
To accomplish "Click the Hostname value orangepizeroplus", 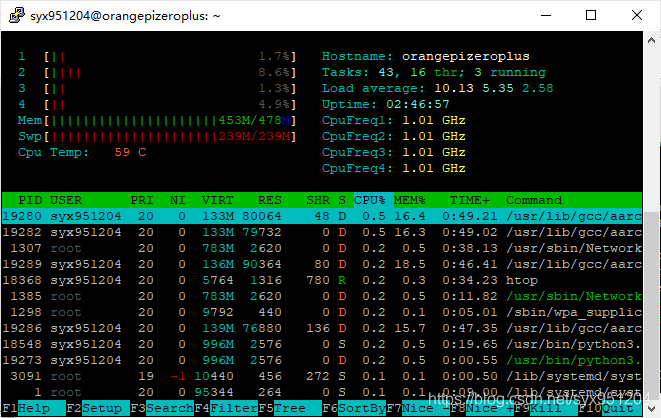I will (x=465, y=56).
